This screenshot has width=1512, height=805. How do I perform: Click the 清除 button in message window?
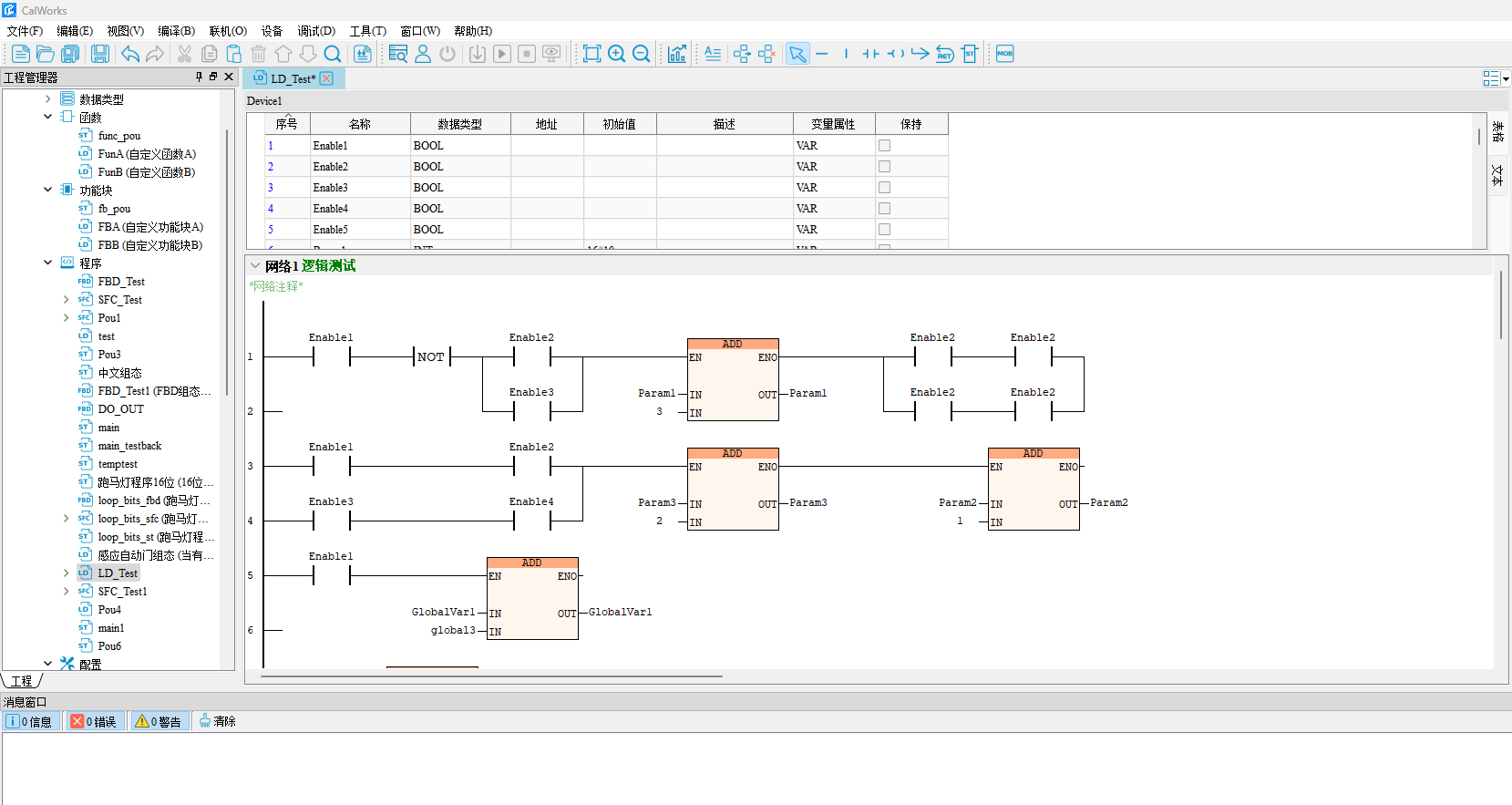[217, 721]
